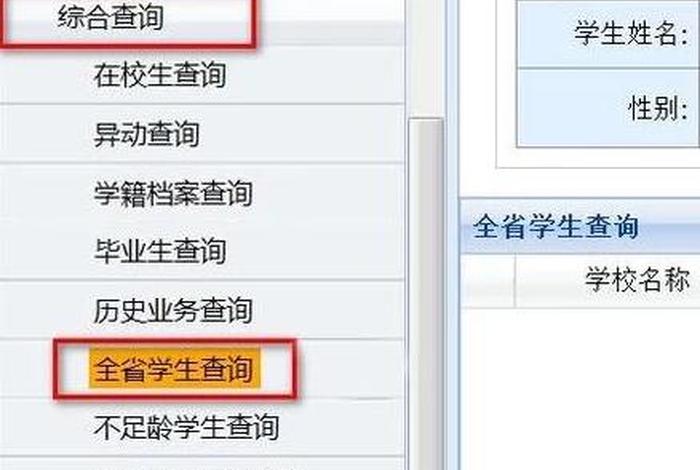Open 学籍档案查询 from the sidebar list
The image size is (700, 470).
tap(173, 193)
